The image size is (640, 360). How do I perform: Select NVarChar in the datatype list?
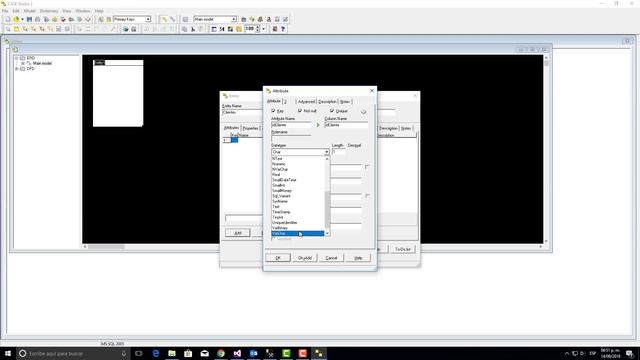click(x=298, y=169)
